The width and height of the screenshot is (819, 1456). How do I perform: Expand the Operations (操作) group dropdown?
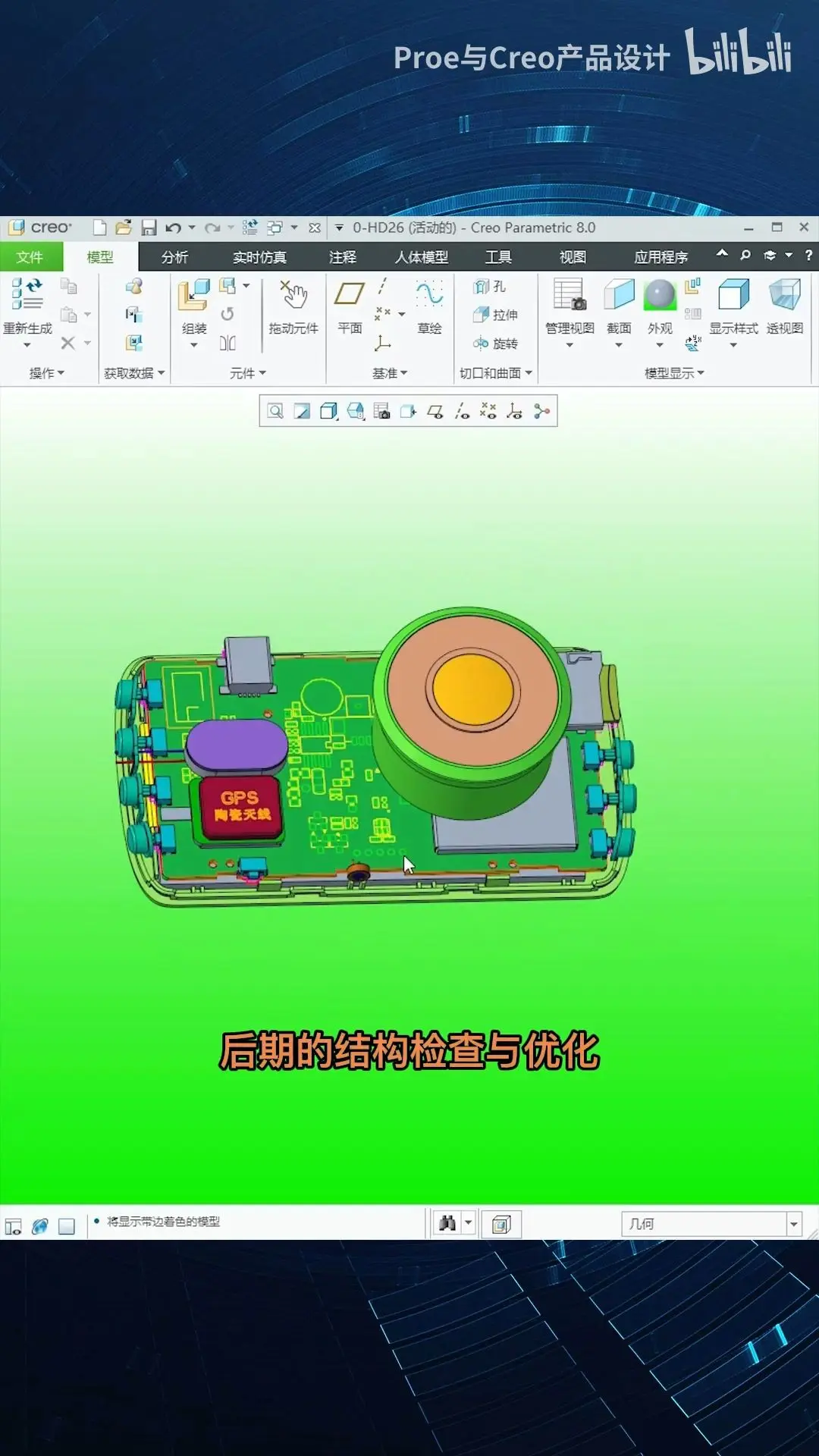pos(46,373)
